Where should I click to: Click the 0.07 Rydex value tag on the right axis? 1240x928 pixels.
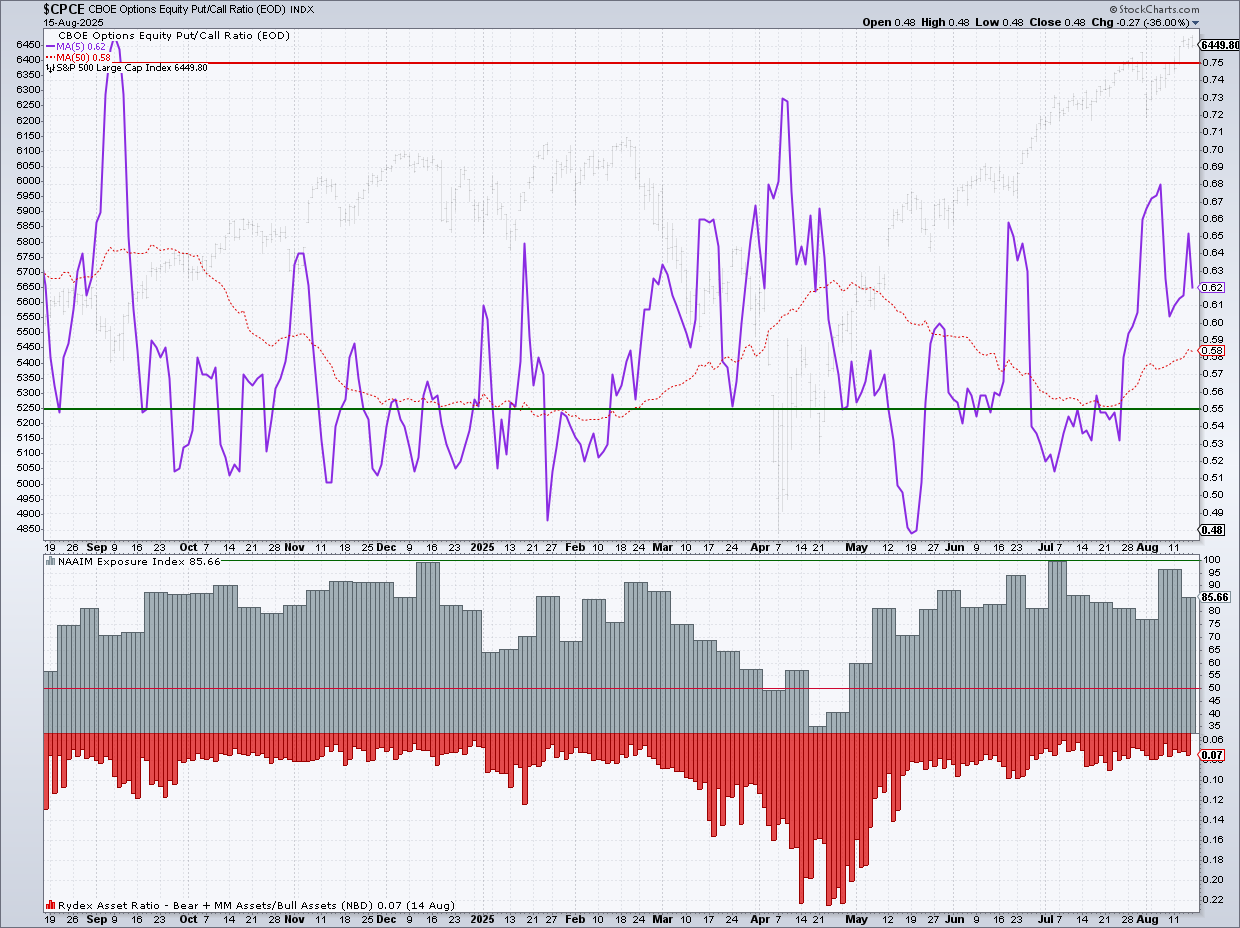[1212, 755]
